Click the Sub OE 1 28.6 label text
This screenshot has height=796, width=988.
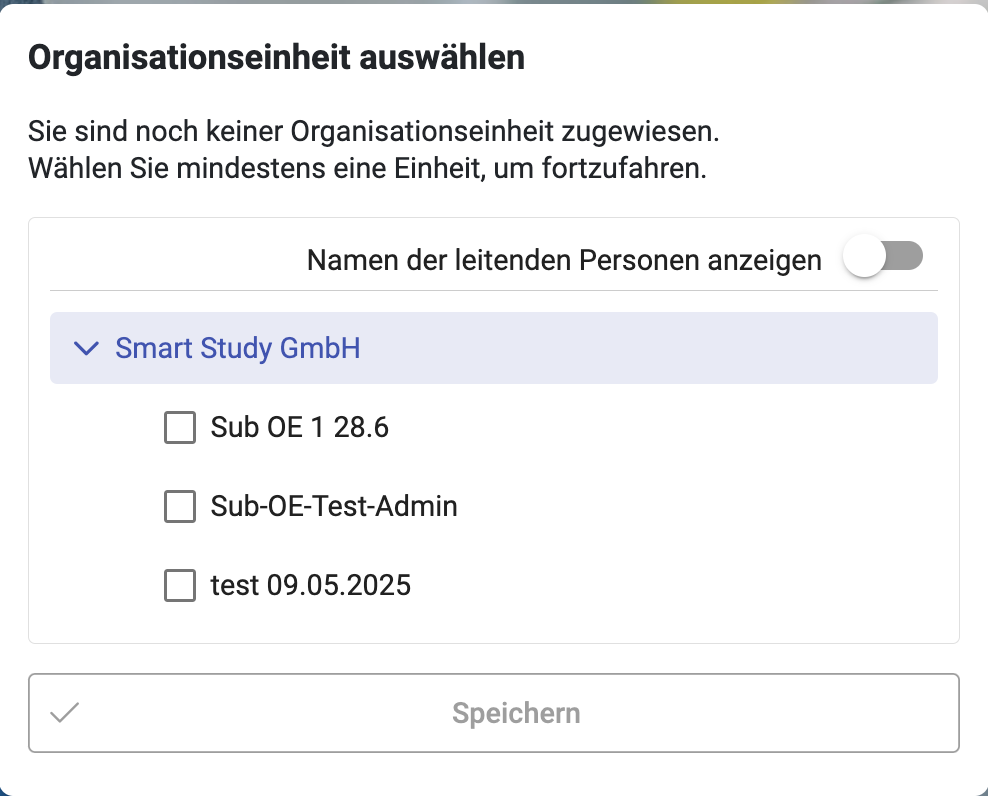(x=299, y=429)
